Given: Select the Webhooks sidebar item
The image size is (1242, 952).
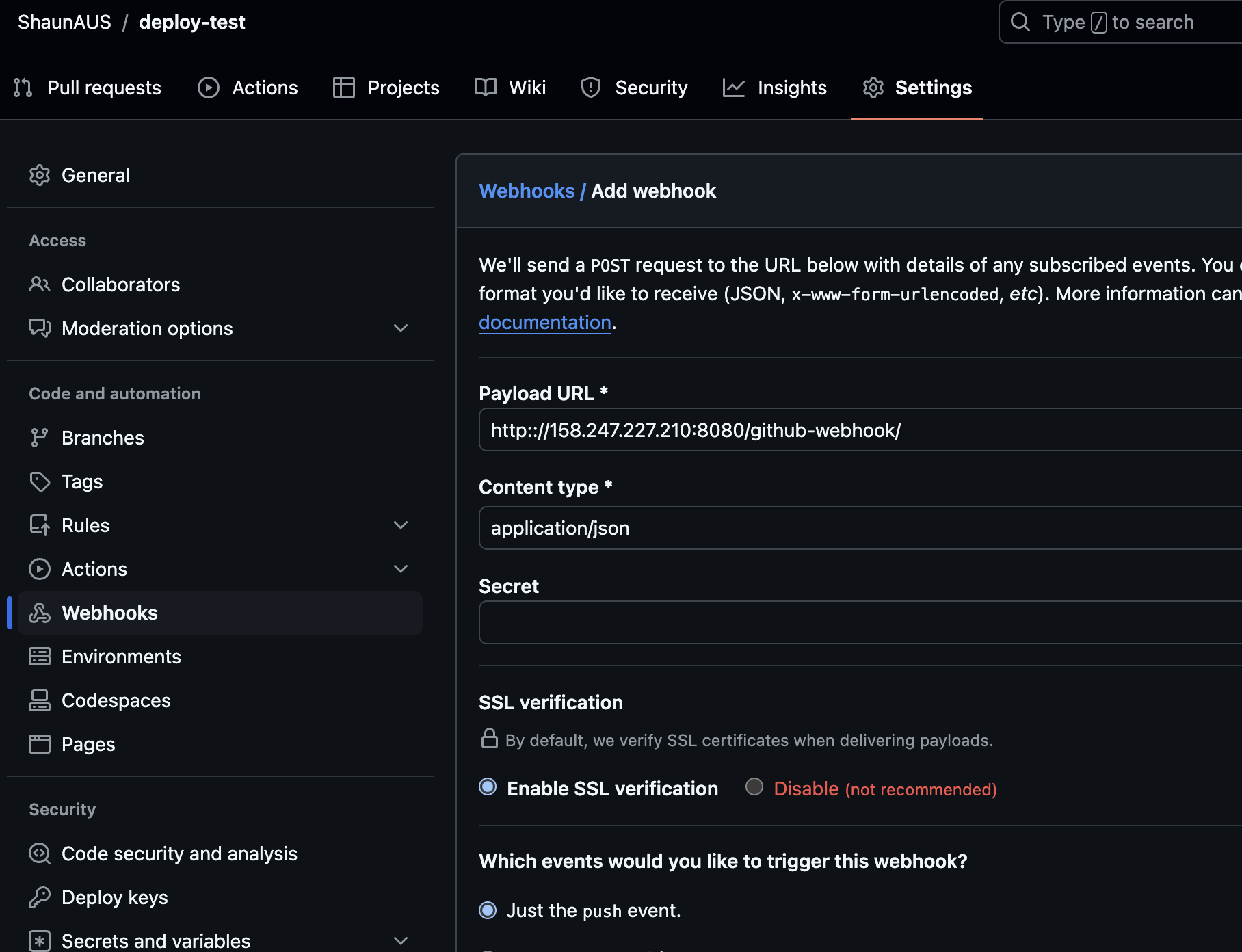Looking at the screenshot, I should [x=220, y=613].
